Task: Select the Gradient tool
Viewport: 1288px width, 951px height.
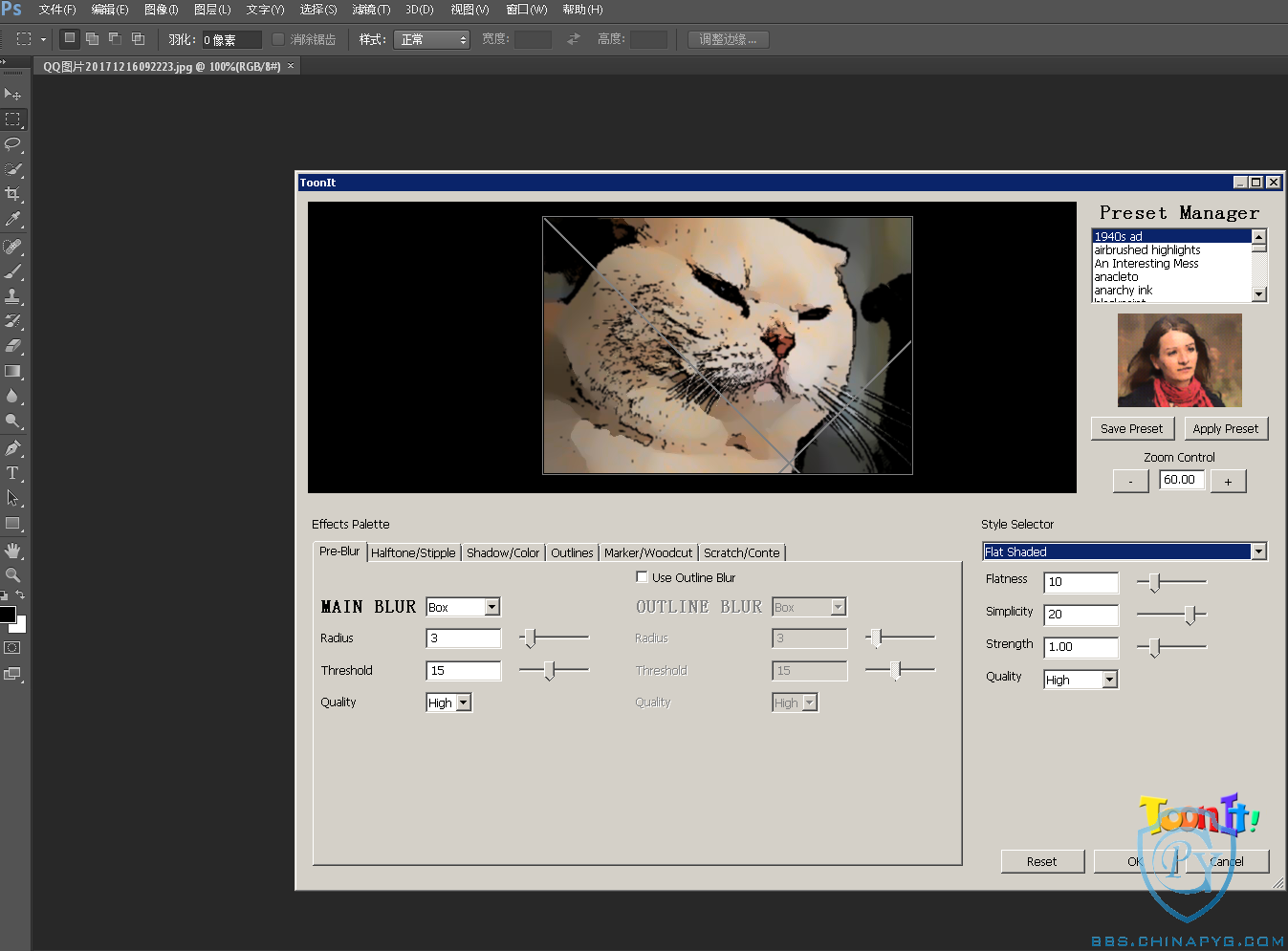Action: pyautogui.click(x=12, y=371)
